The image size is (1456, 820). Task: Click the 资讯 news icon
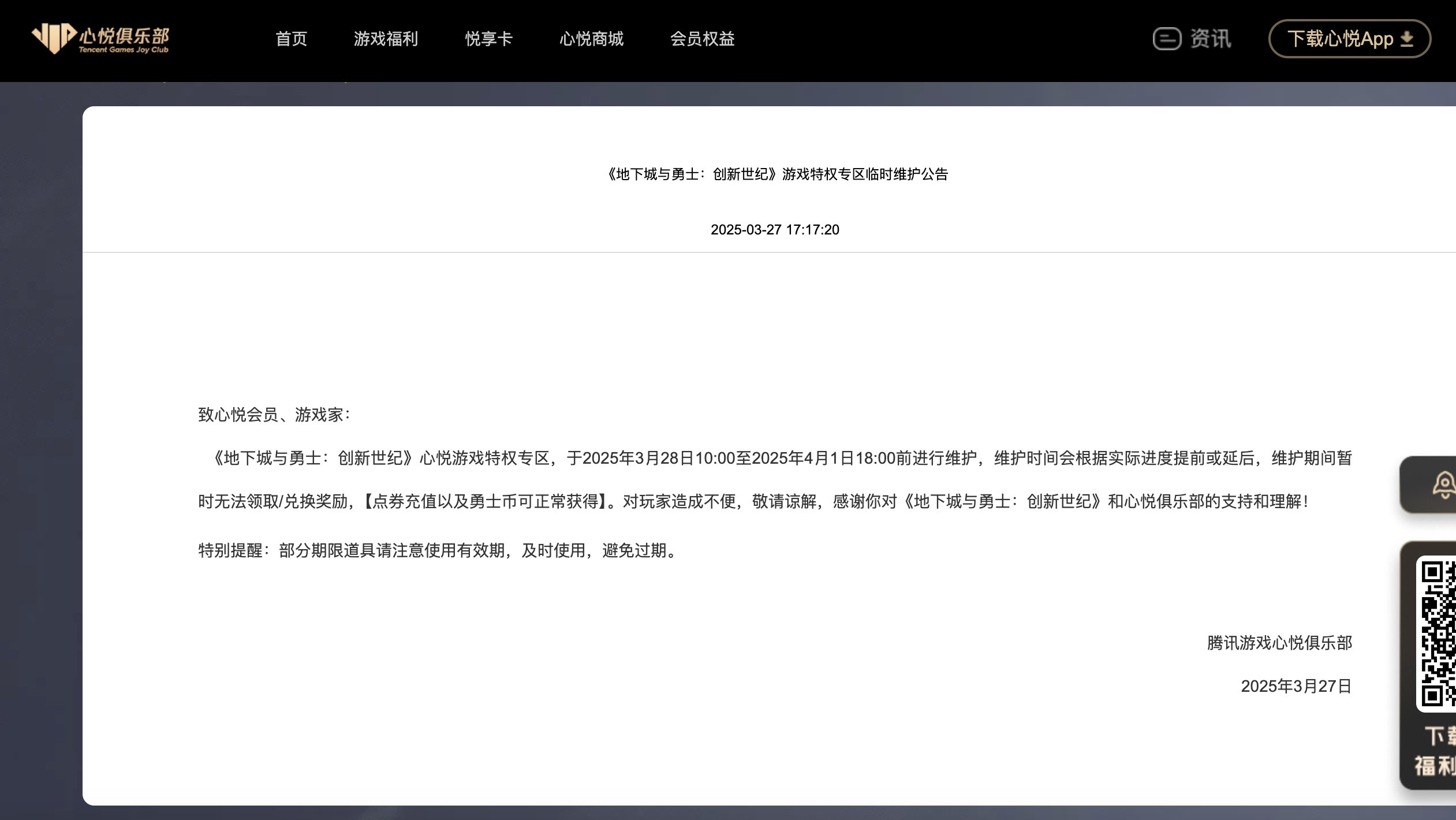pos(1167,39)
